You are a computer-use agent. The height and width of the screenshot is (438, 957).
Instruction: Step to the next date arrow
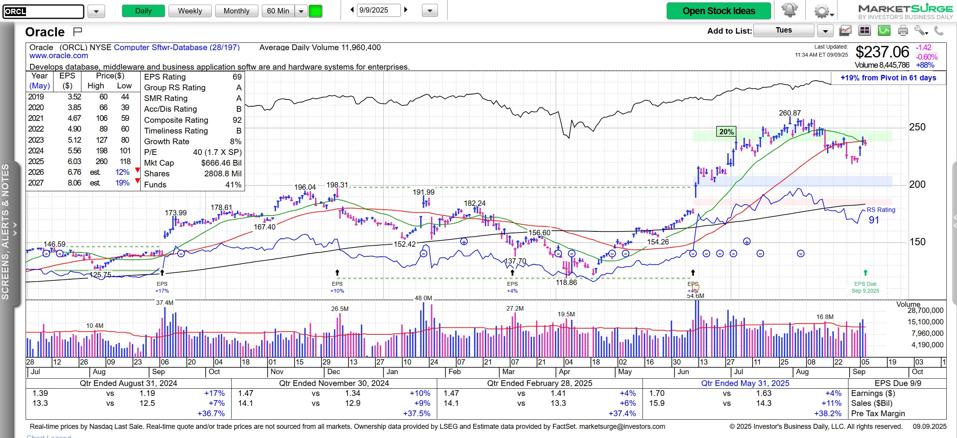tap(406, 10)
